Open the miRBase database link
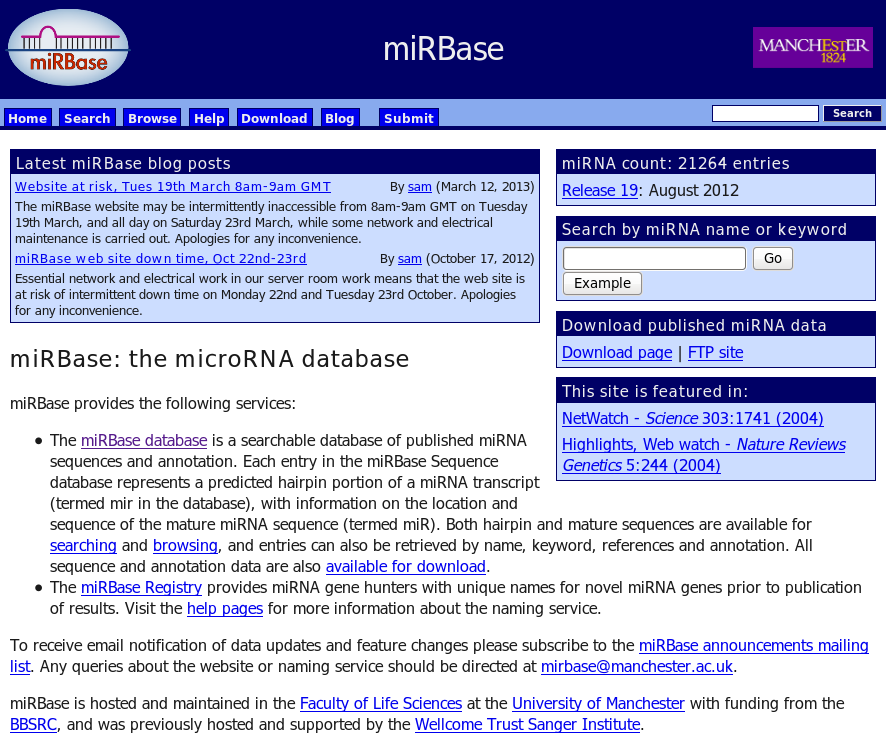 click(x=144, y=440)
